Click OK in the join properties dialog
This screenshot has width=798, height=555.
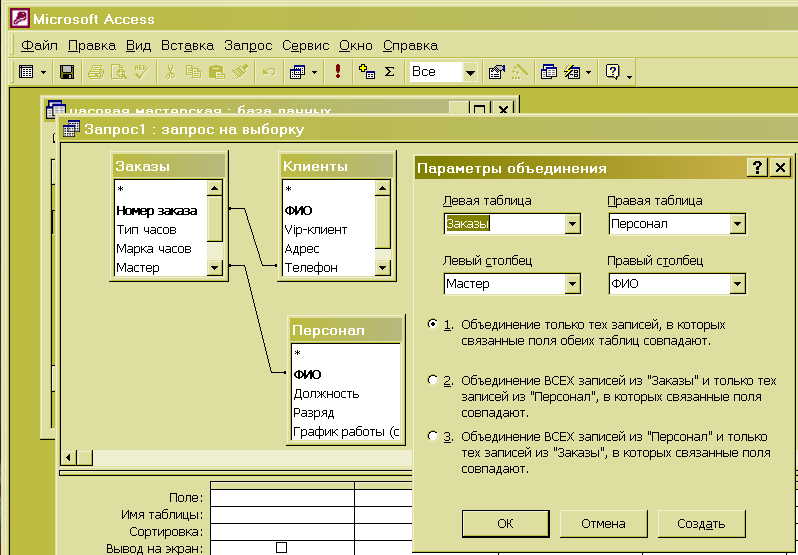pyautogui.click(x=505, y=523)
